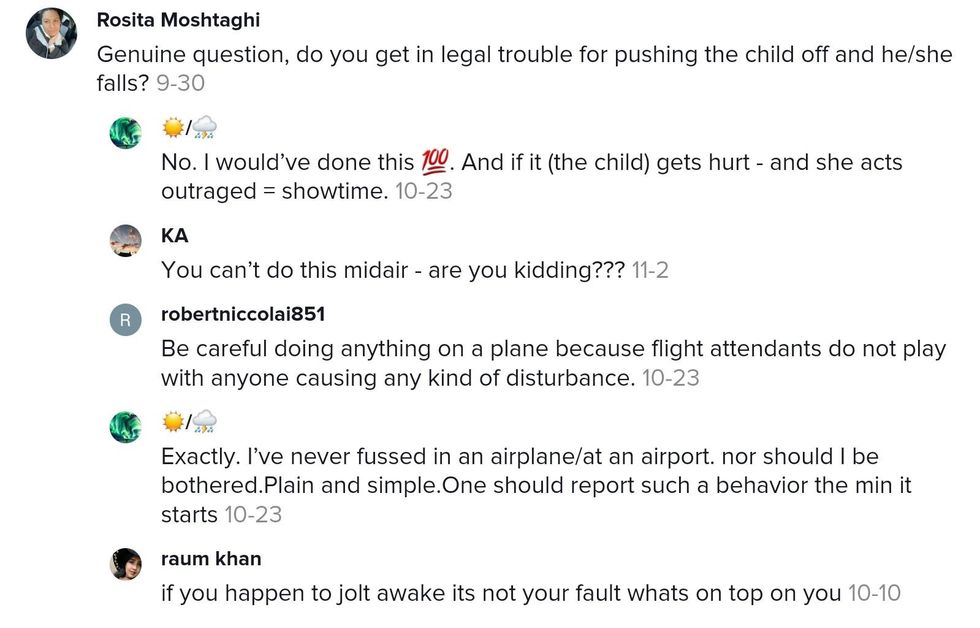
Task: Click the KA username
Action: [x=174, y=236]
